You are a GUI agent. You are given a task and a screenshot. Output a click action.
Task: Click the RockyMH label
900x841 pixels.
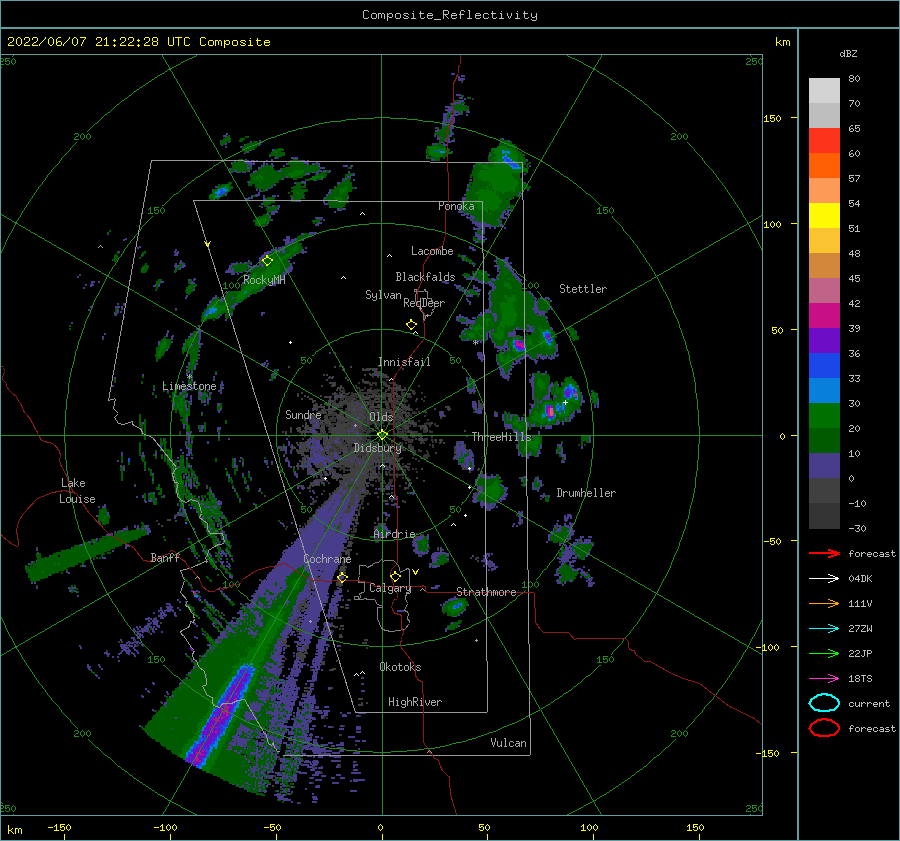(264, 280)
